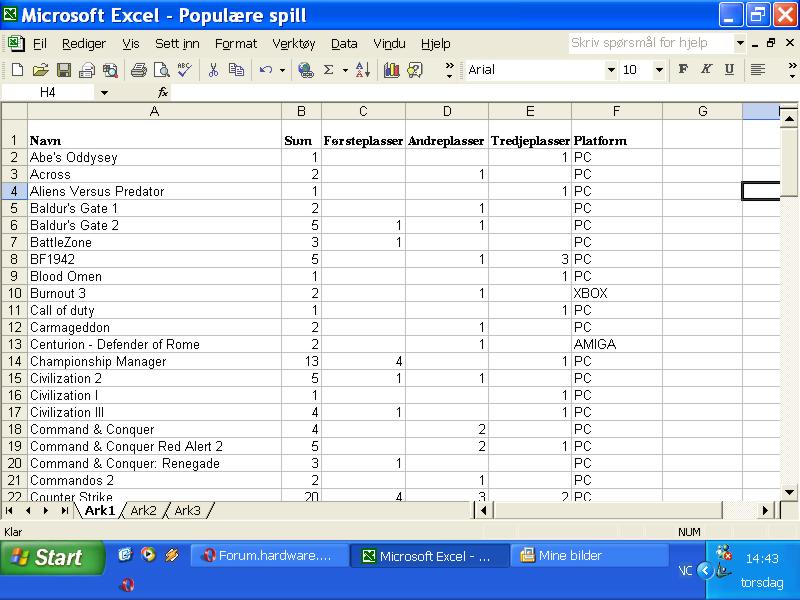
Task: Open the Chart Wizard icon
Action: click(391, 70)
